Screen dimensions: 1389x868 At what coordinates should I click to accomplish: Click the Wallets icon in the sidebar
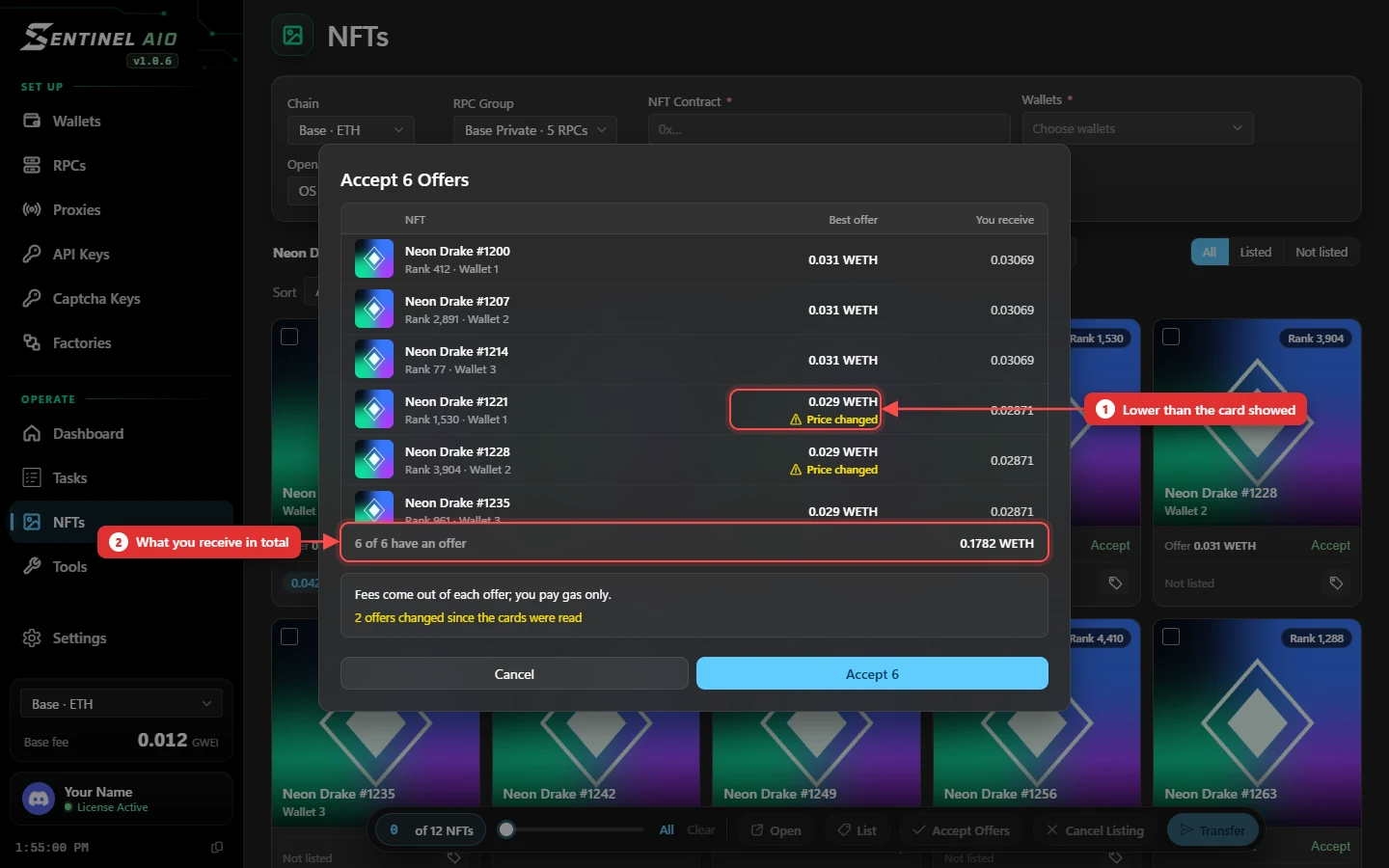pyautogui.click(x=32, y=121)
